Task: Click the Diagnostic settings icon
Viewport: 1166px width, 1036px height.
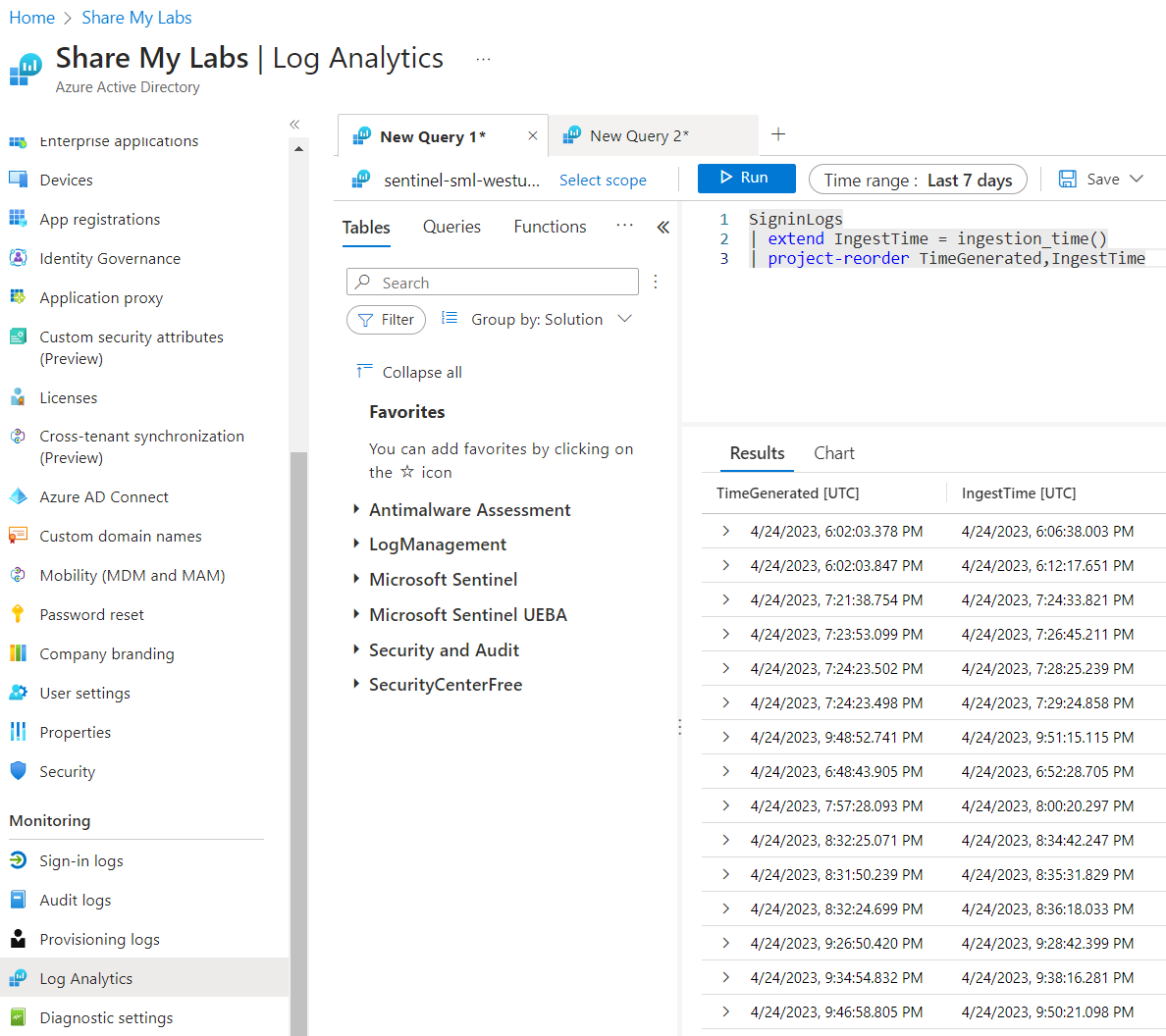Action: 18,1017
